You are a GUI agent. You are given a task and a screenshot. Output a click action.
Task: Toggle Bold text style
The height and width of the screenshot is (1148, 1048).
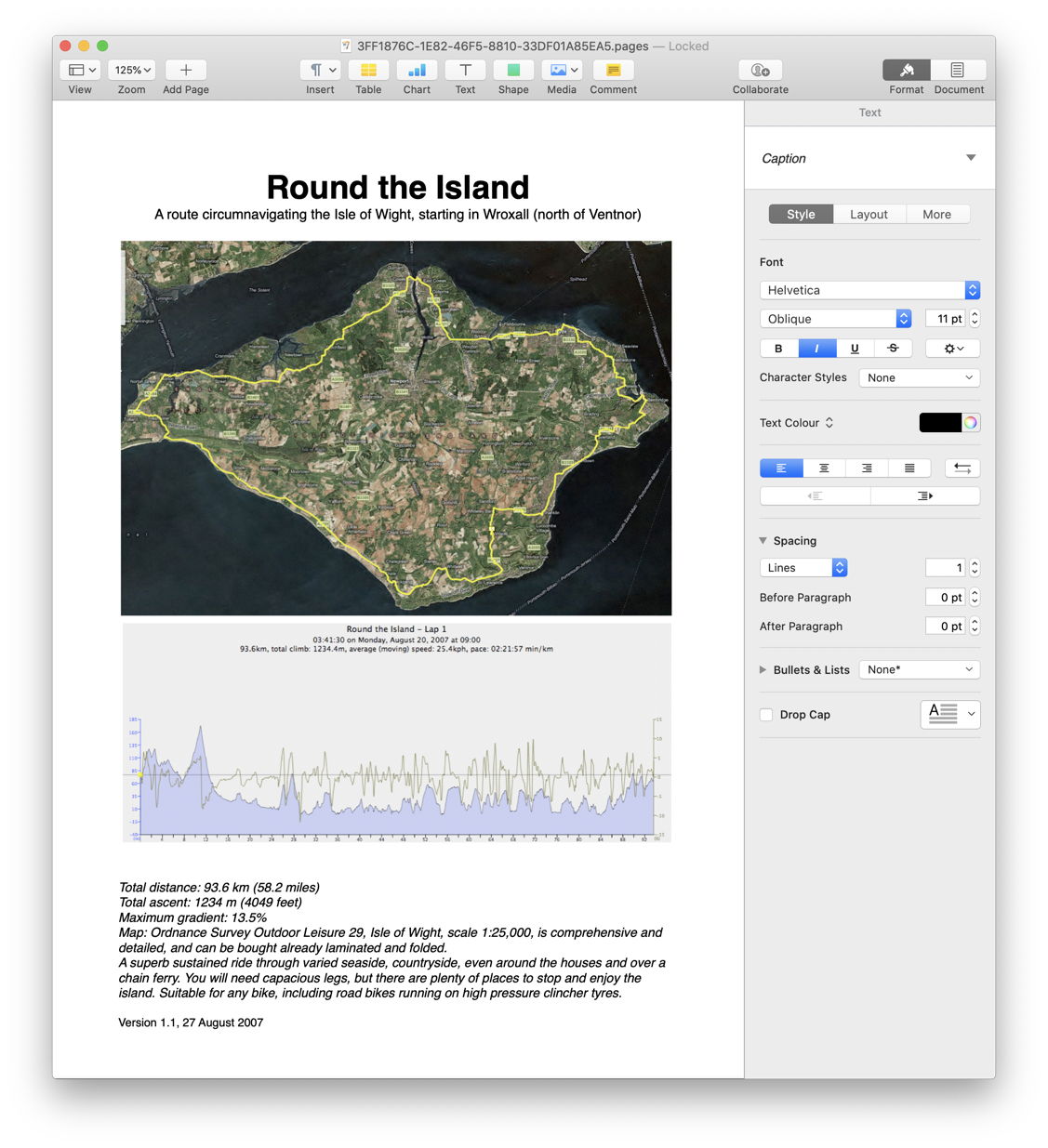pos(779,349)
